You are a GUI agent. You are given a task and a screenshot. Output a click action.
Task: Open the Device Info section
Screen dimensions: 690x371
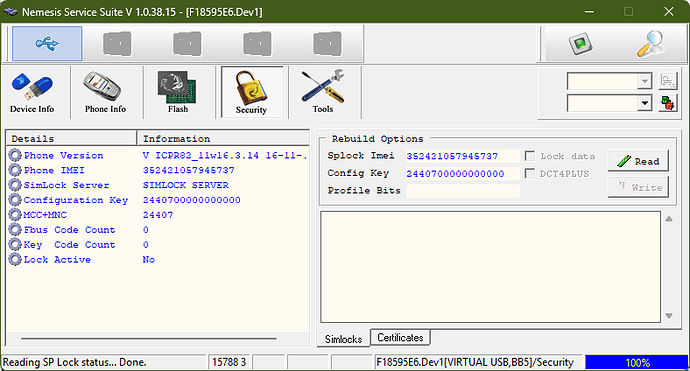point(32,93)
